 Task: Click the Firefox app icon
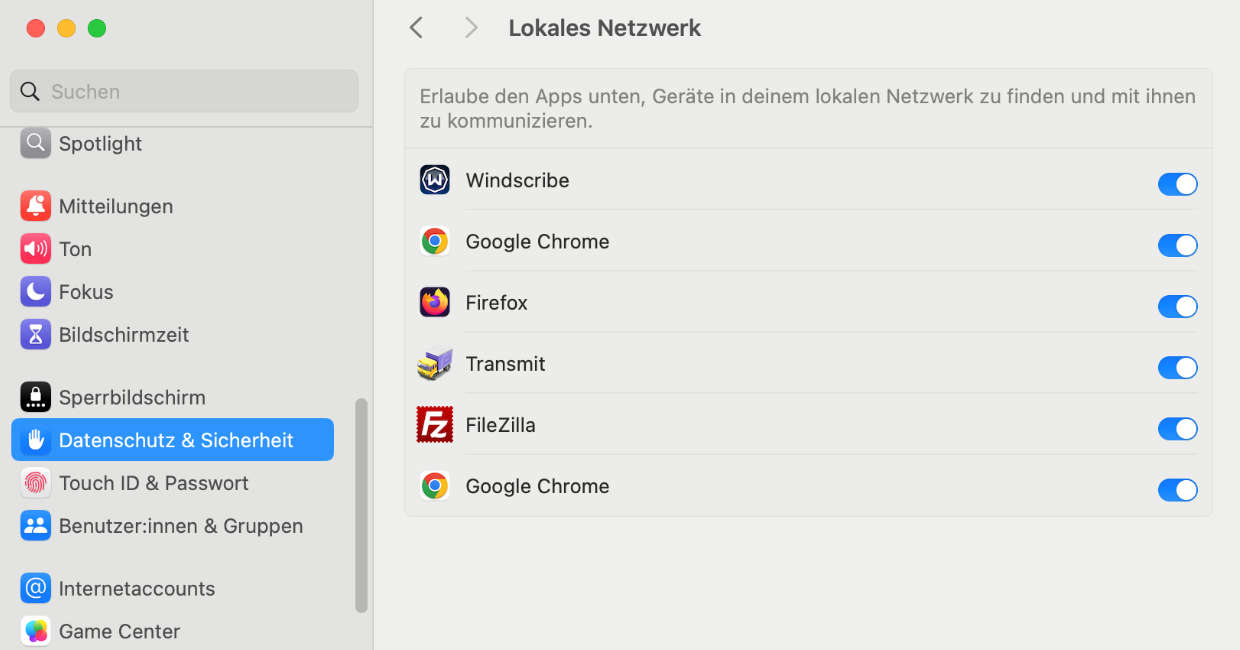(435, 302)
